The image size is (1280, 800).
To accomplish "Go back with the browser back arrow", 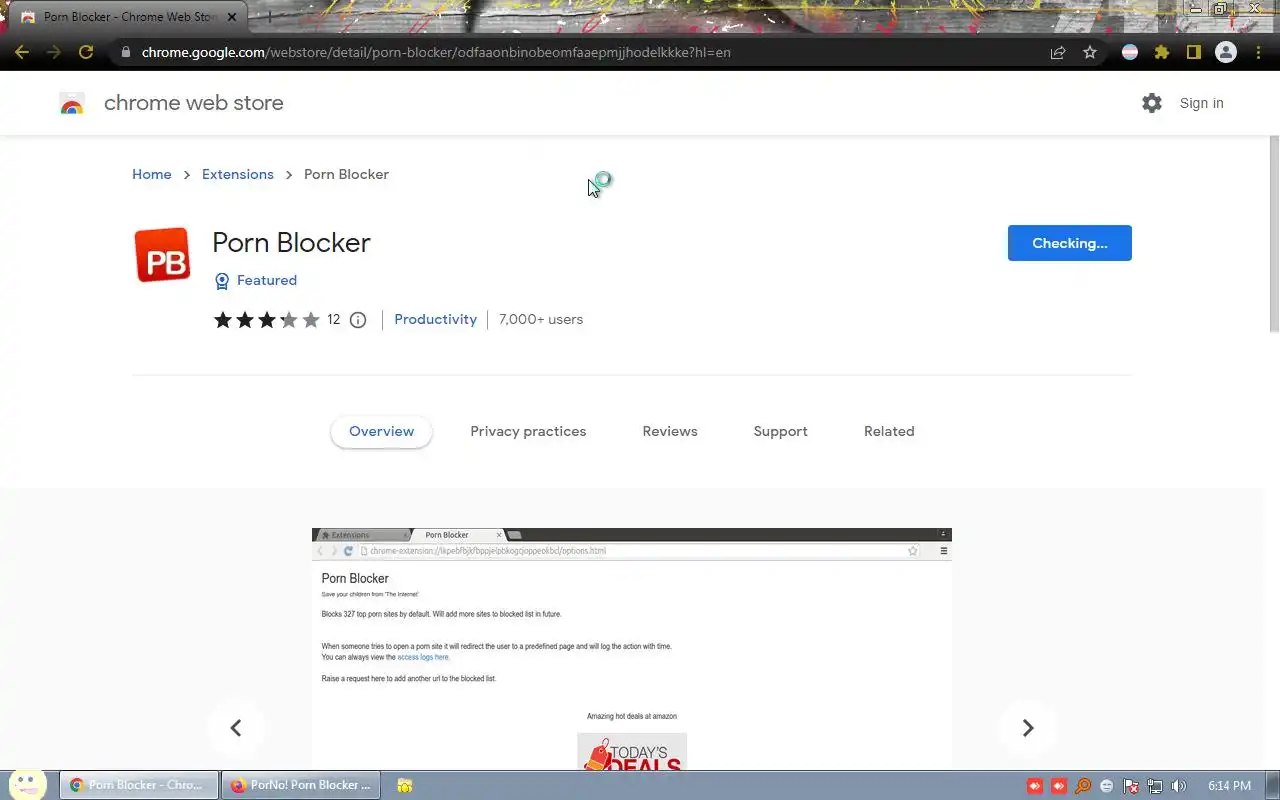I will click(x=22, y=52).
